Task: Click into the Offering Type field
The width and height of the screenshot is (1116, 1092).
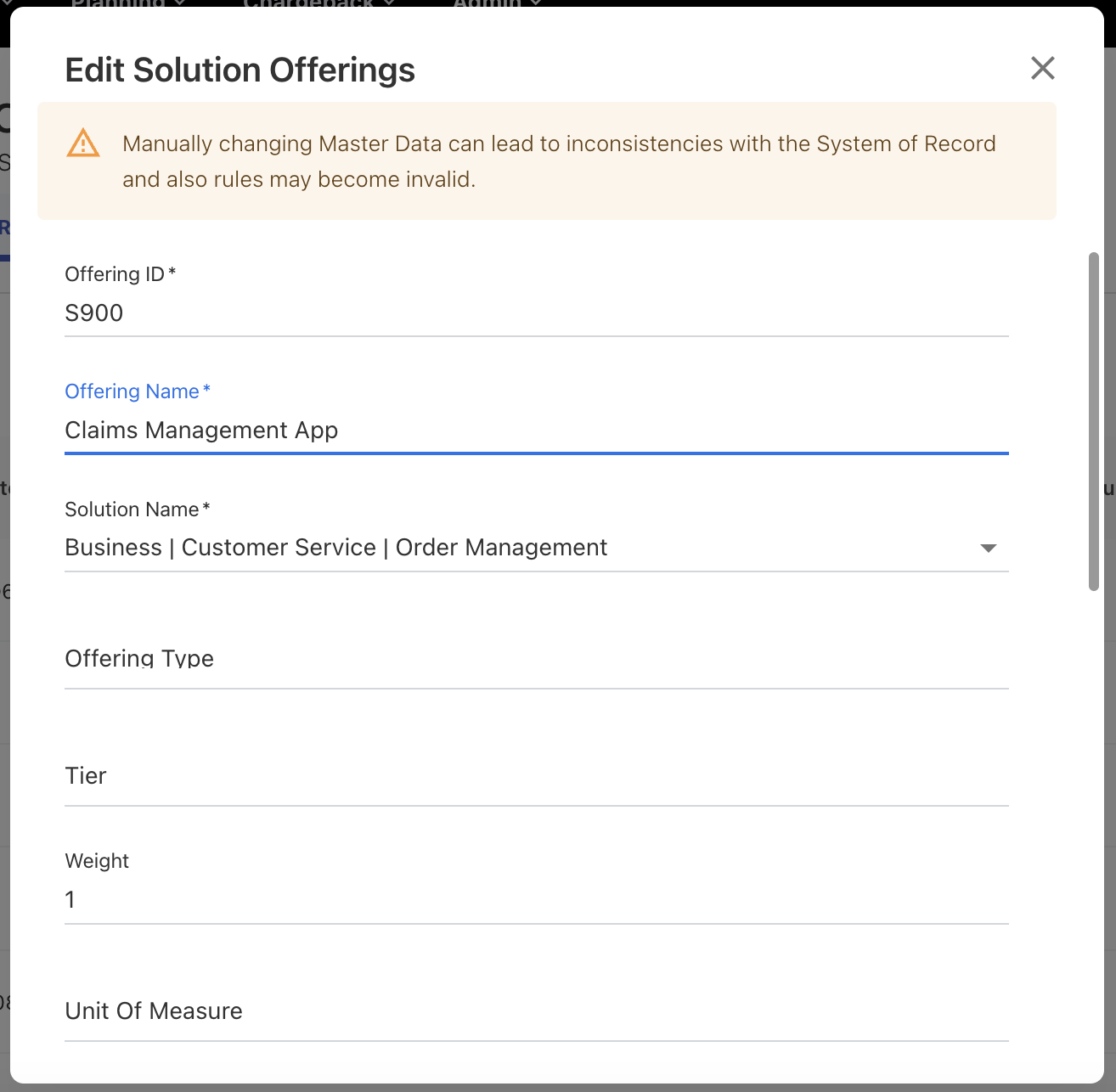Action: click(535, 659)
